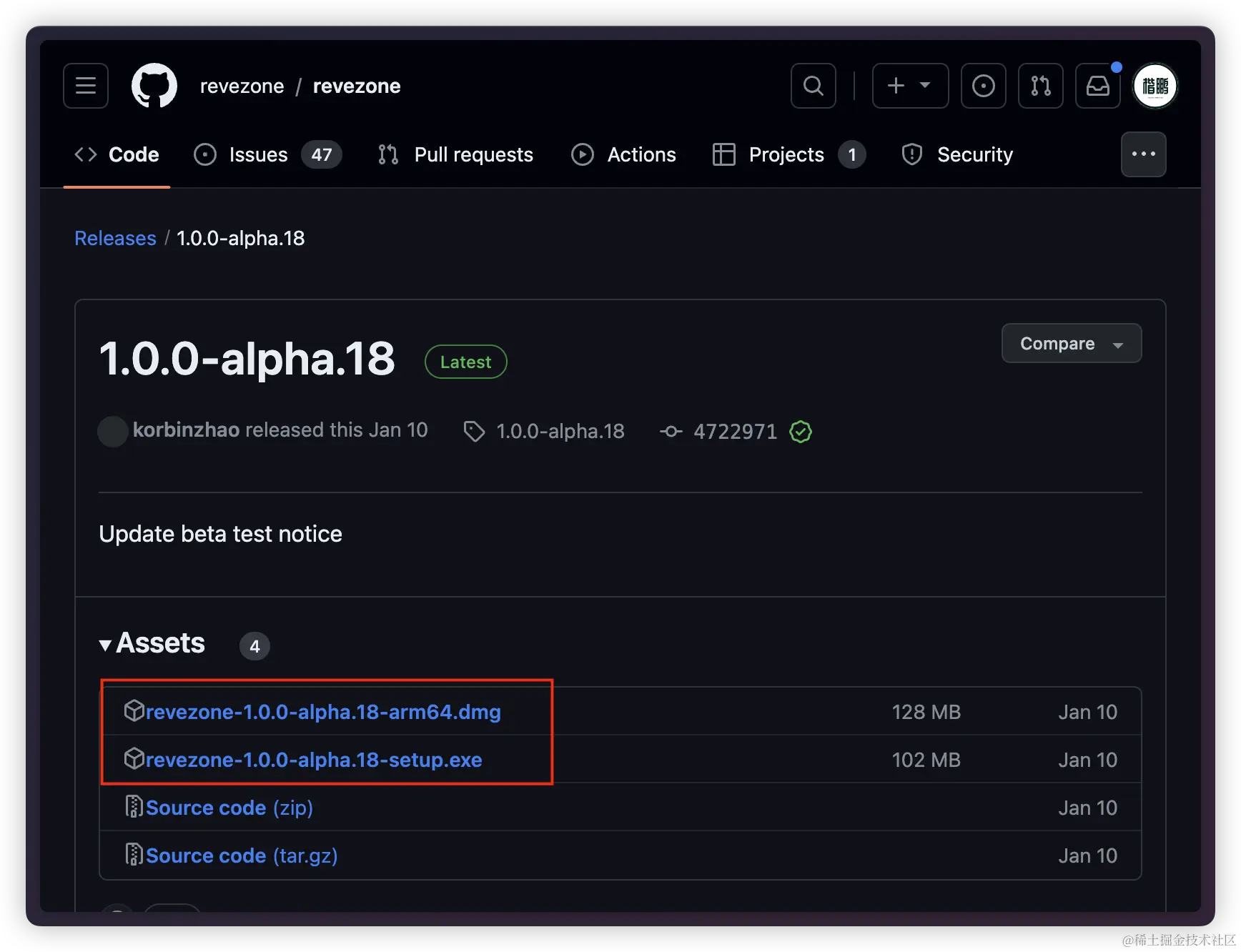Open the Actions tab
The height and width of the screenshot is (952, 1241).
623,154
